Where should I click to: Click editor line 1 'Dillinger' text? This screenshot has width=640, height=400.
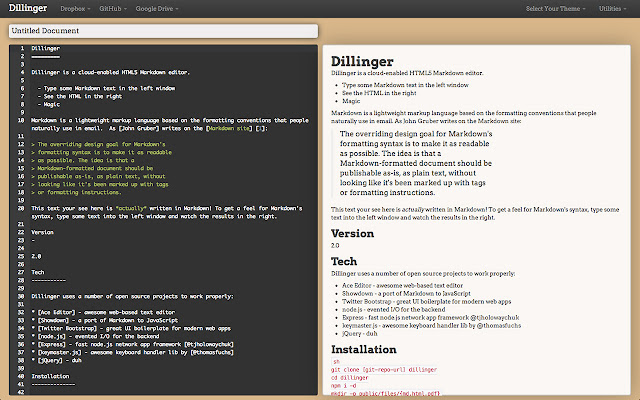(46, 48)
